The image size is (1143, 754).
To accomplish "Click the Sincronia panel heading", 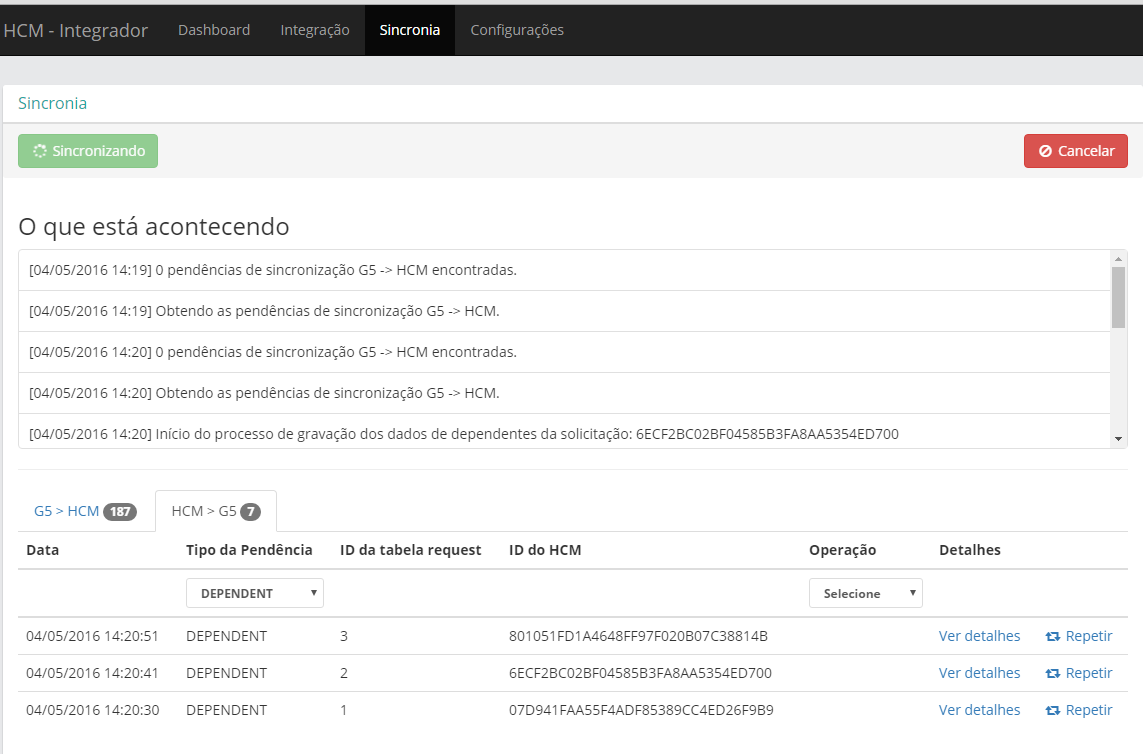I will (52, 103).
